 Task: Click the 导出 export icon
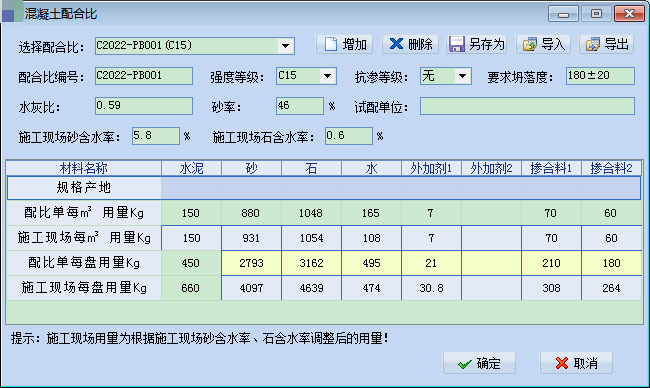(x=592, y=44)
